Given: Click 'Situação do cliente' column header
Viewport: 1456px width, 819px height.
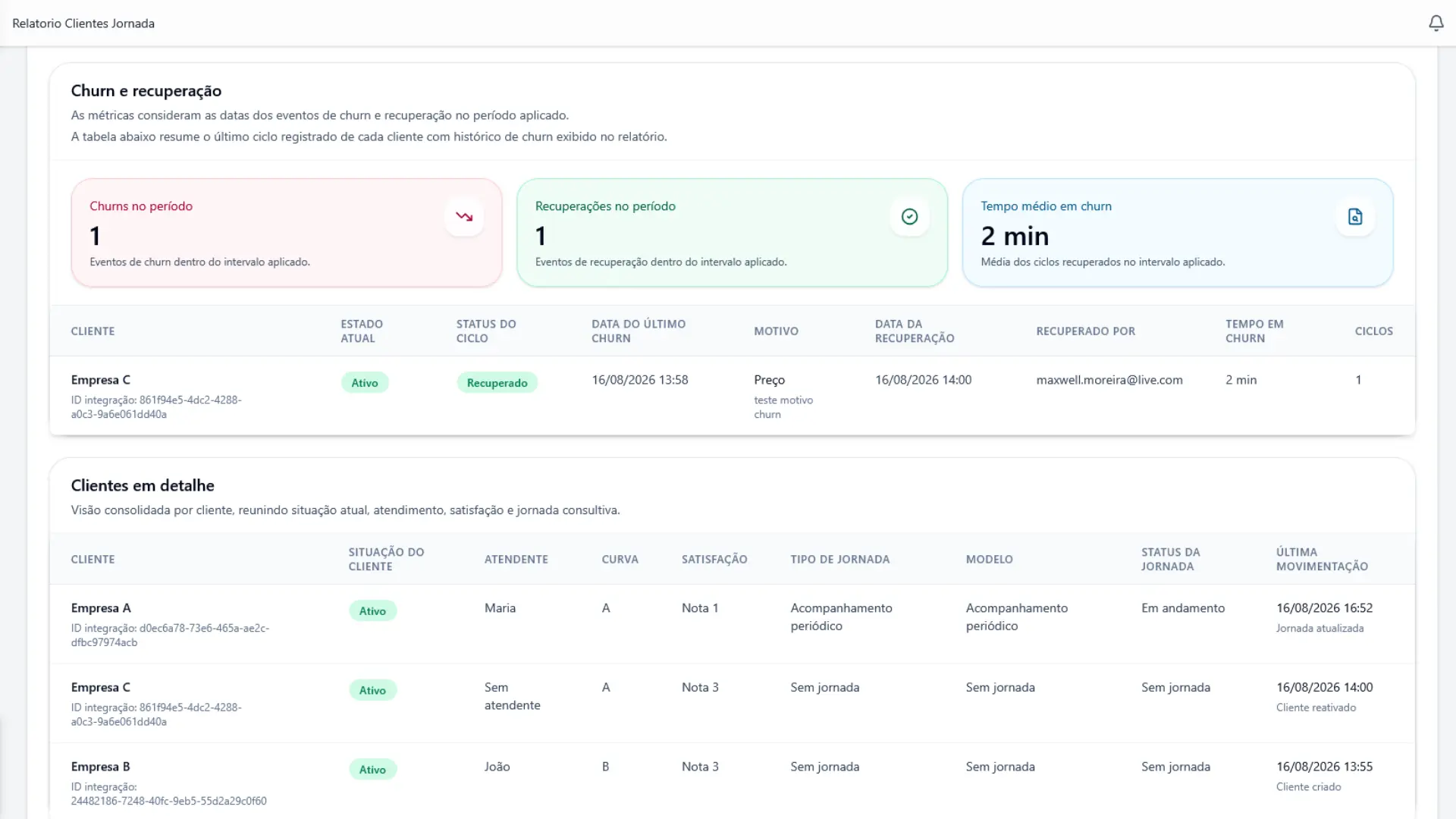Looking at the screenshot, I should coord(386,560).
